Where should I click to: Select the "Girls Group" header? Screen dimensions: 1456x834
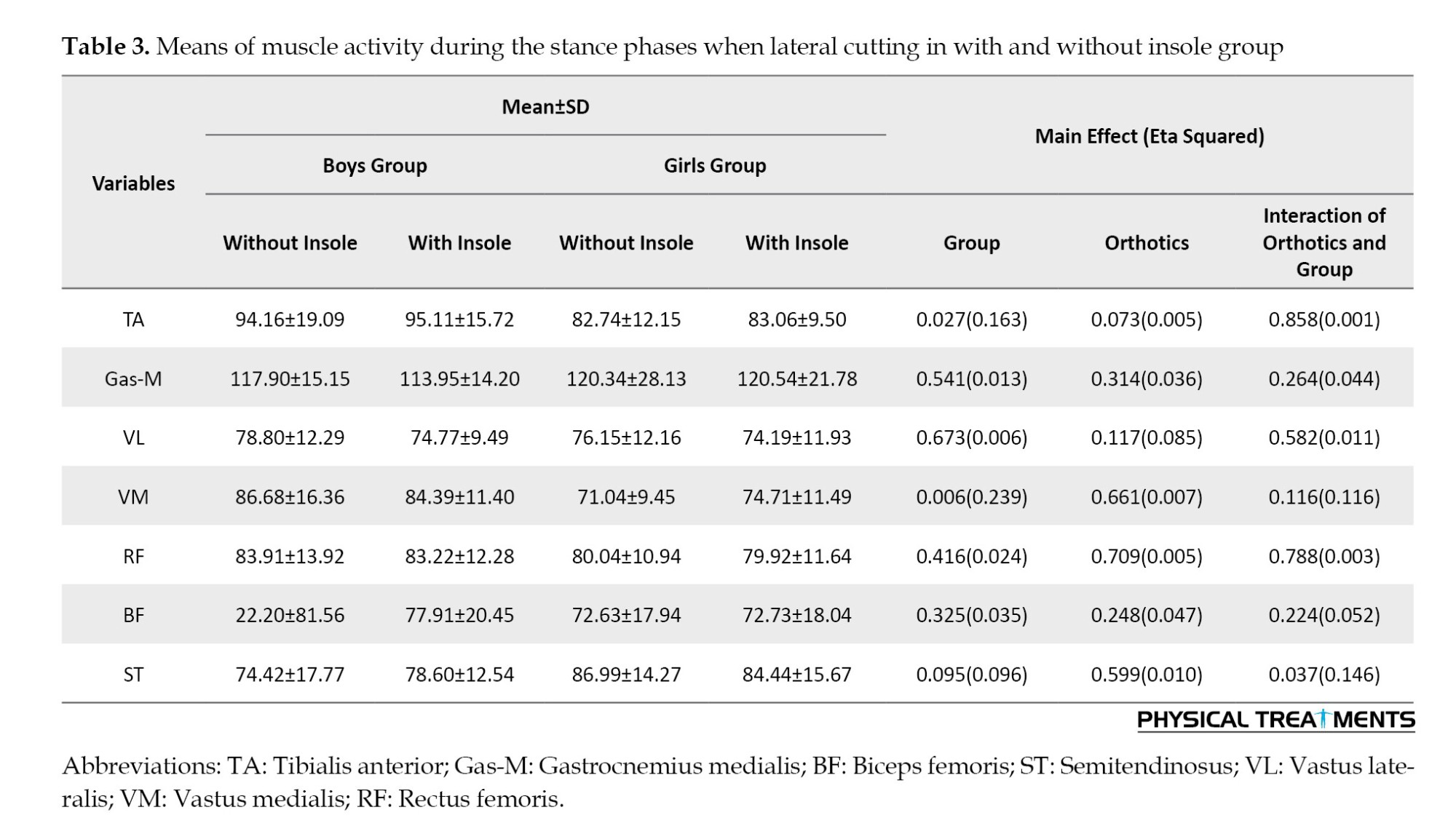click(x=714, y=165)
